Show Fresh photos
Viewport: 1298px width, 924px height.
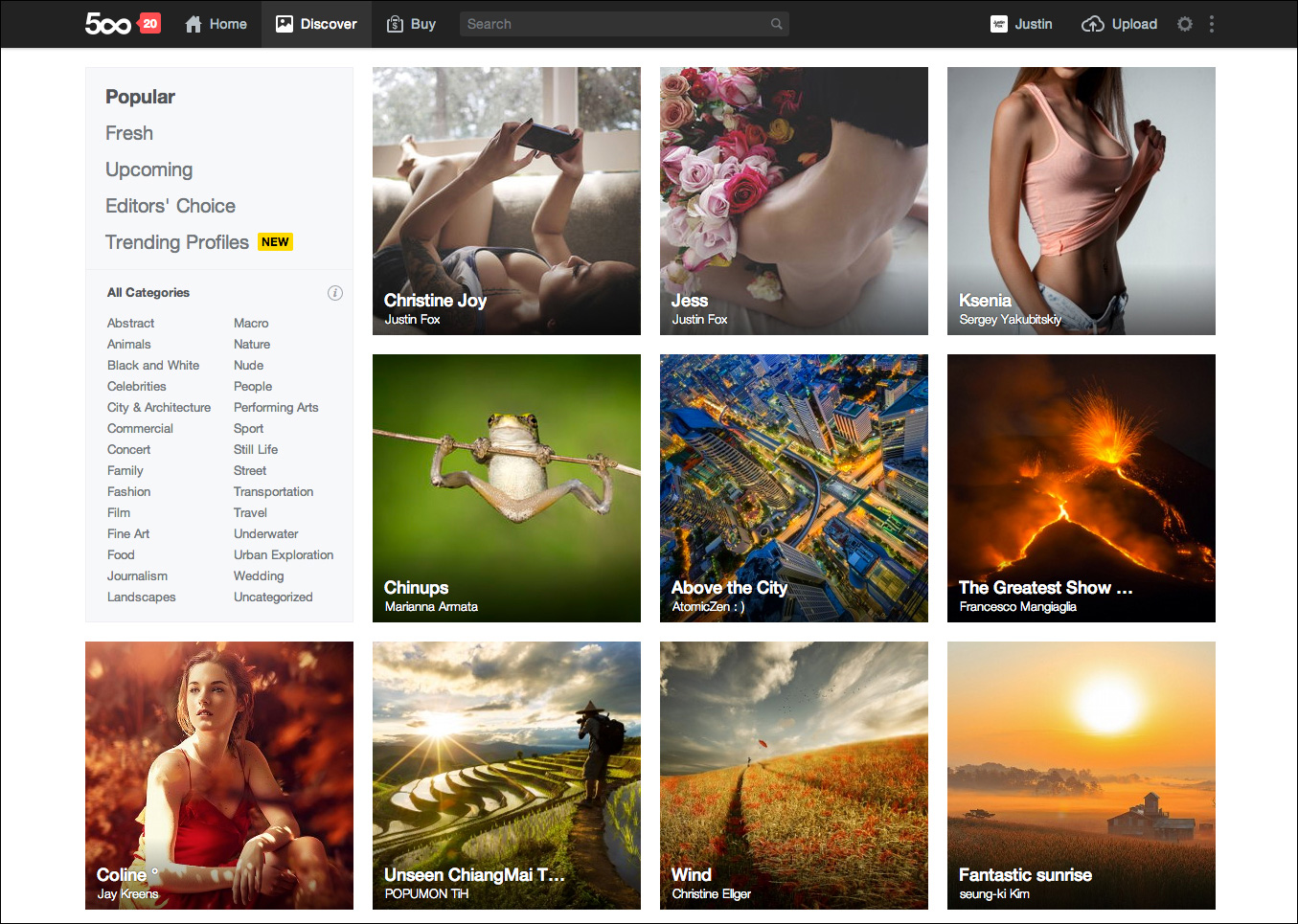pos(129,133)
